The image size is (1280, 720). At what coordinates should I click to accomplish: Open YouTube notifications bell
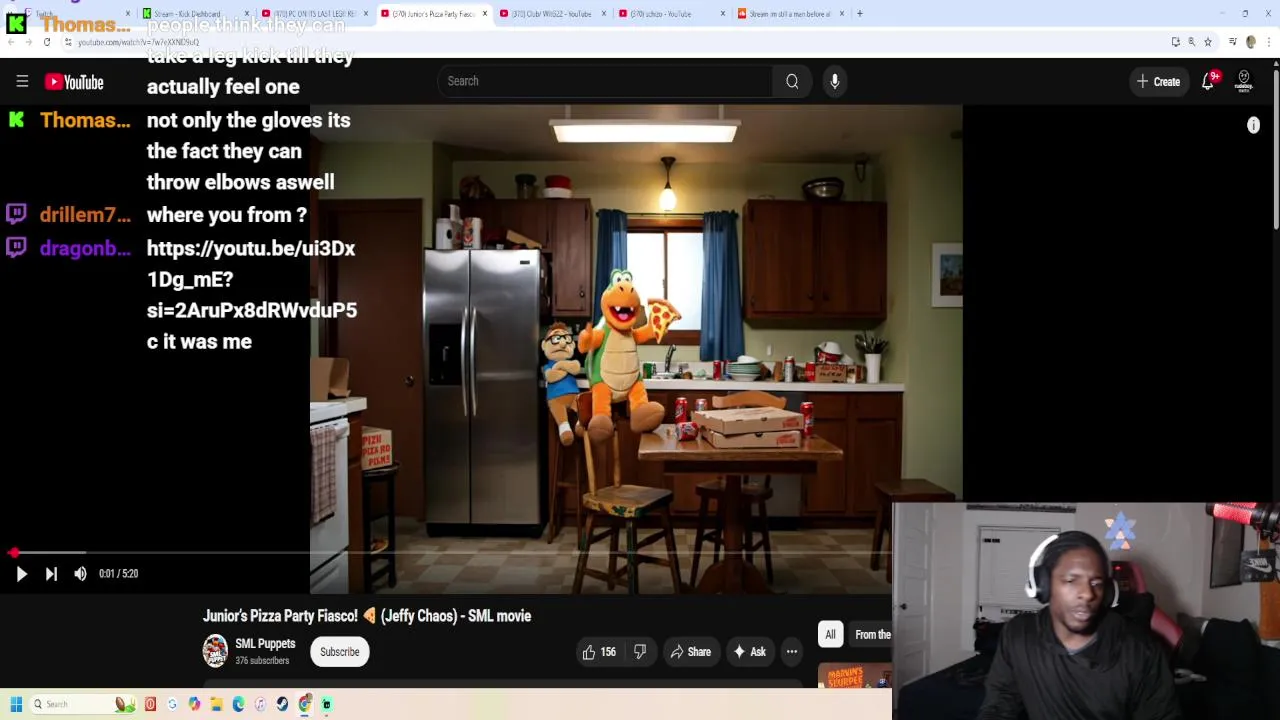(1208, 82)
